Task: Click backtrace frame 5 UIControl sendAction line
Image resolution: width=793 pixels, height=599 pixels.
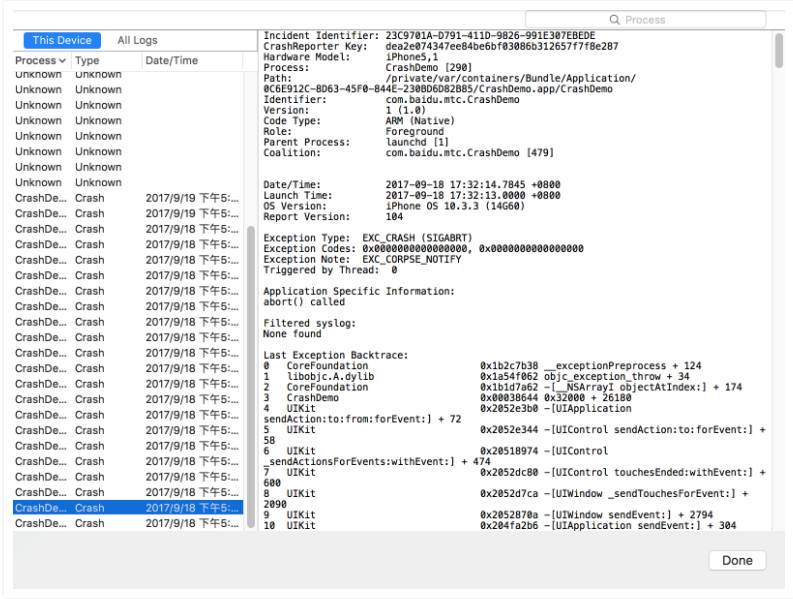Action: pos(514,435)
